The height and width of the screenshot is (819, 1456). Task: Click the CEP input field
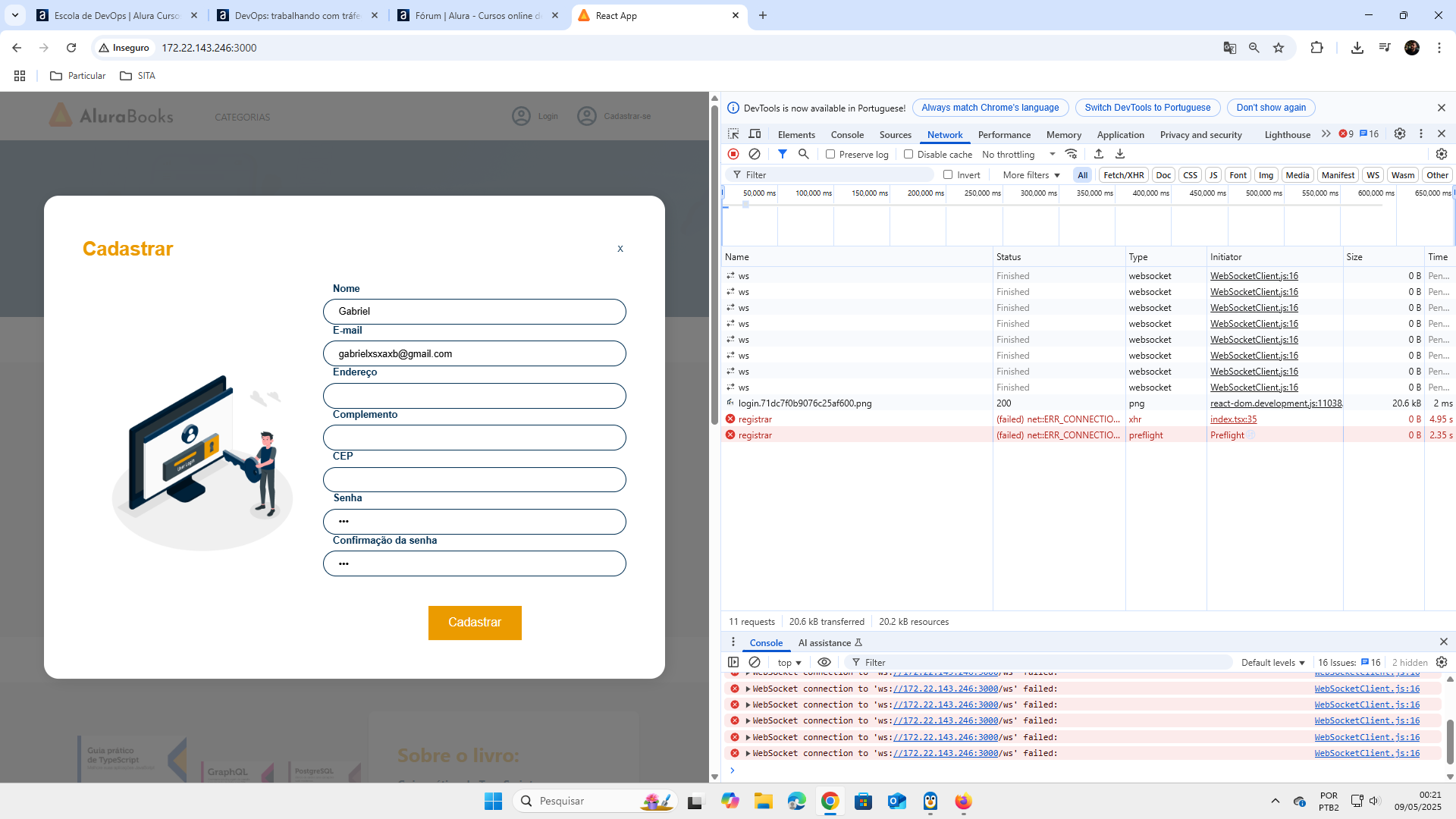click(474, 480)
